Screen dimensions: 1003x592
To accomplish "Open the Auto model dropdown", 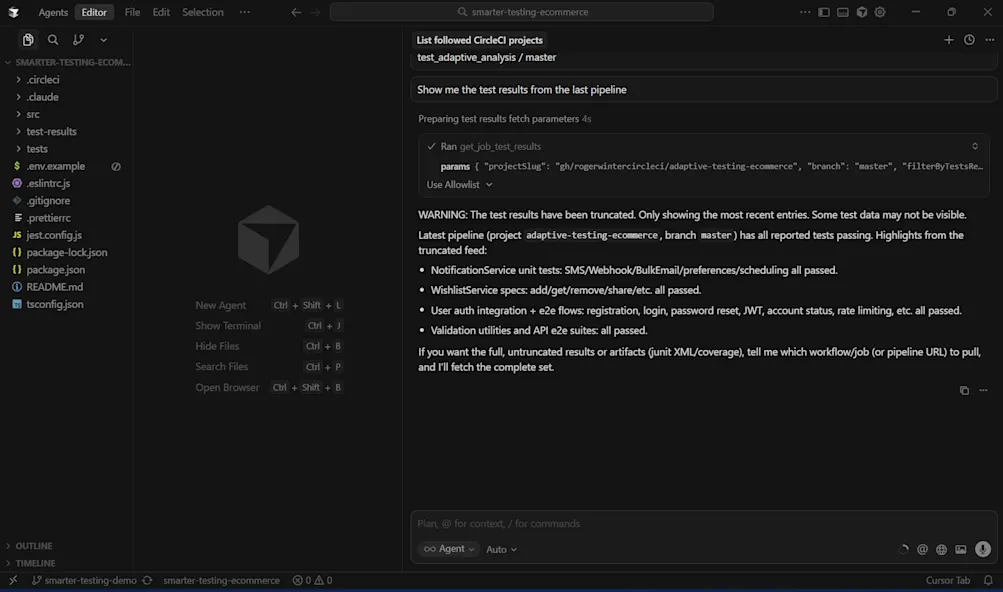I will point(502,549).
